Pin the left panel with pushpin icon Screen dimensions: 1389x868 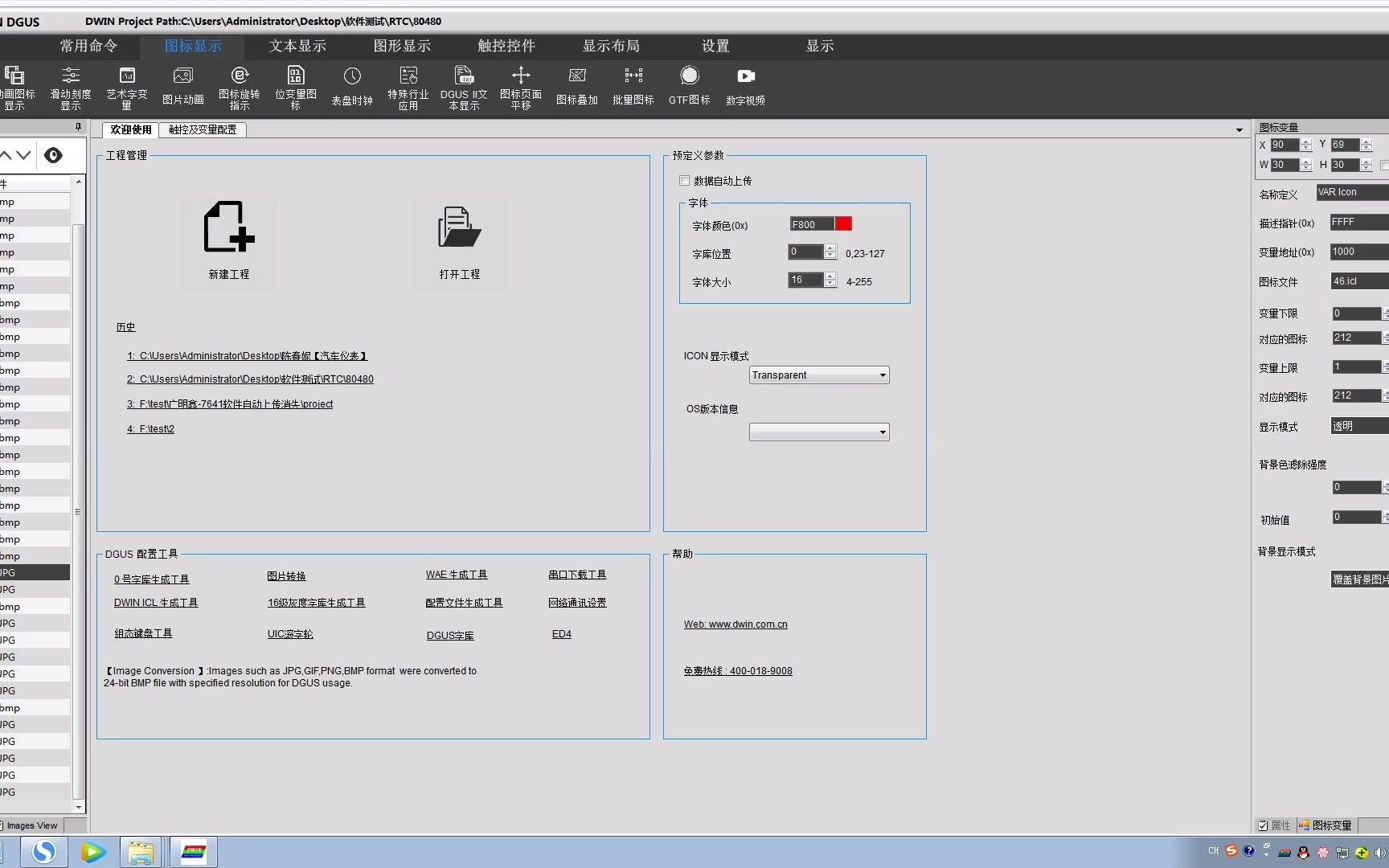(78, 127)
